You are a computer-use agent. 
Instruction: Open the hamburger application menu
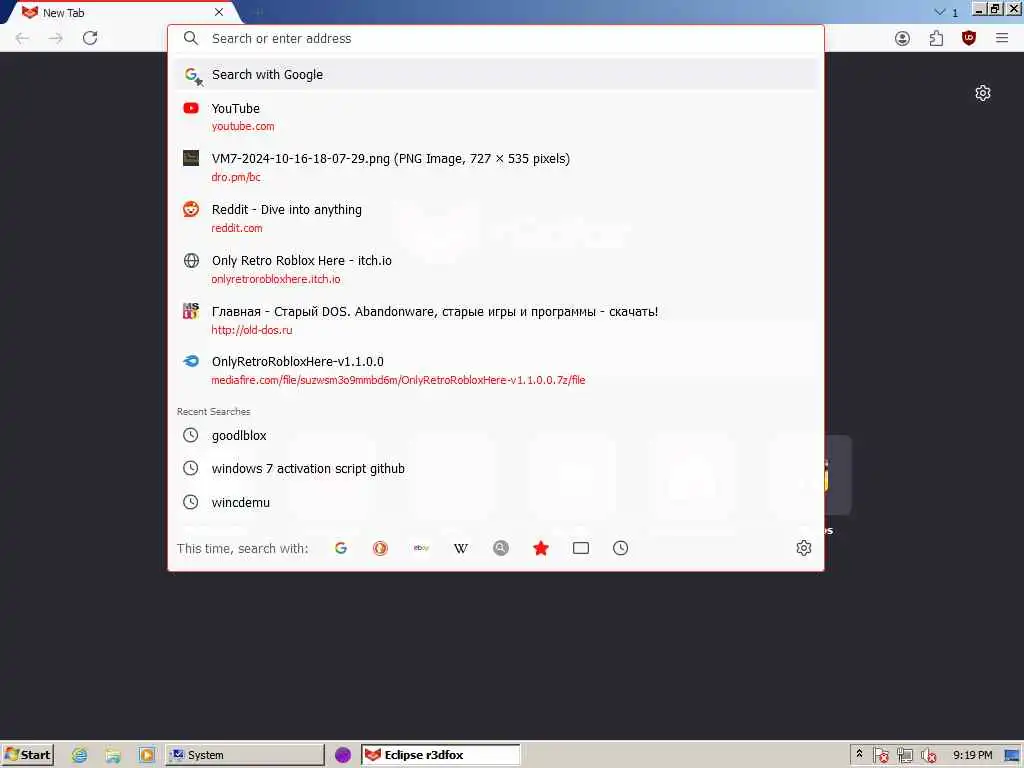1002,39
